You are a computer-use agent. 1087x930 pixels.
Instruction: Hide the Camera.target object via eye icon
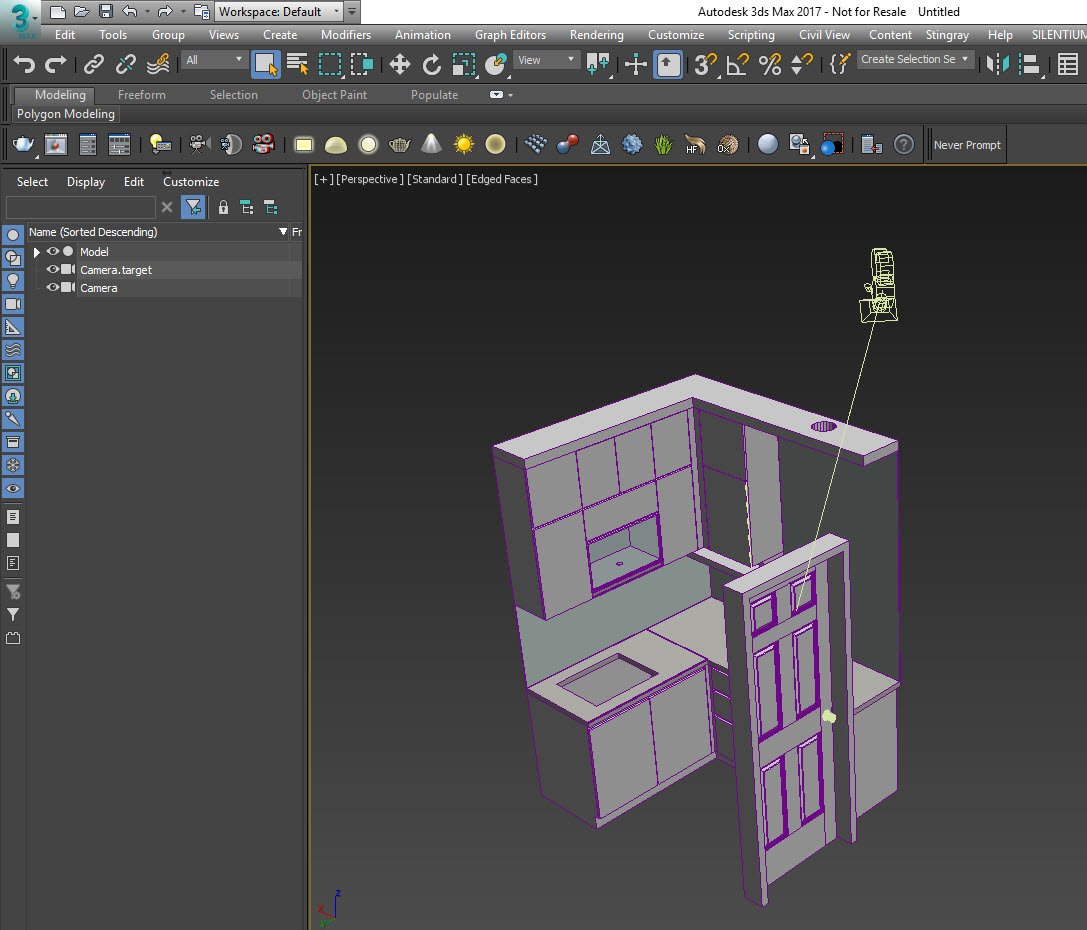[53, 270]
